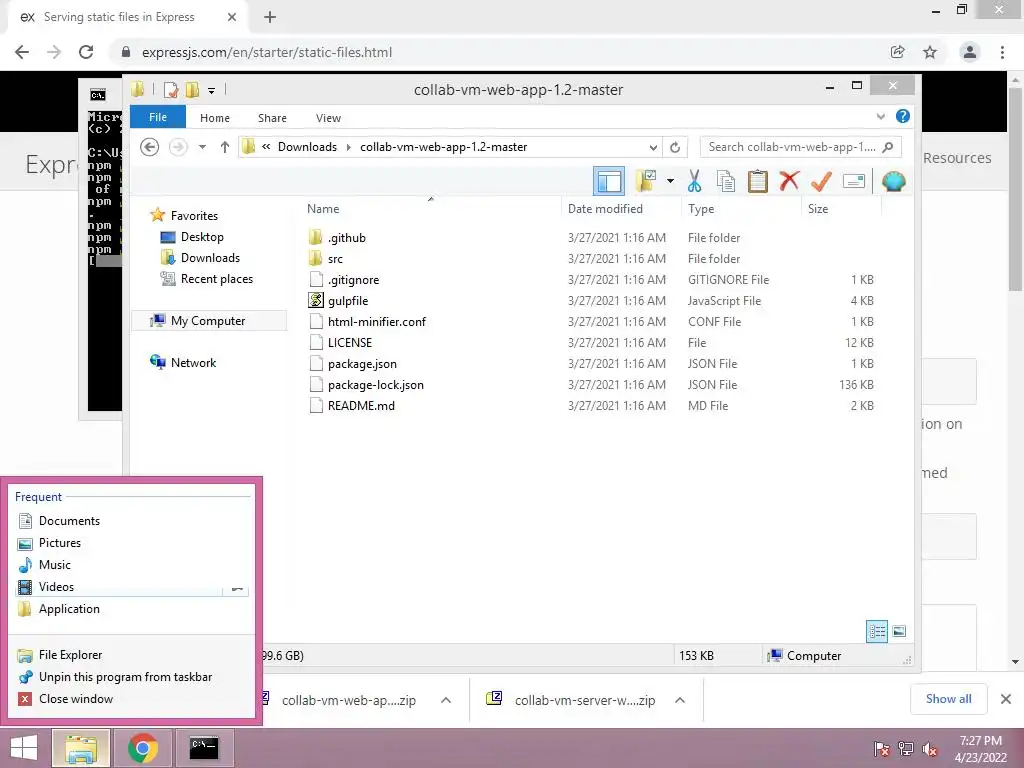Viewport: 1024px width, 768px height.
Task: Open recent locations dropdown in Explorer
Action: (x=202, y=147)
